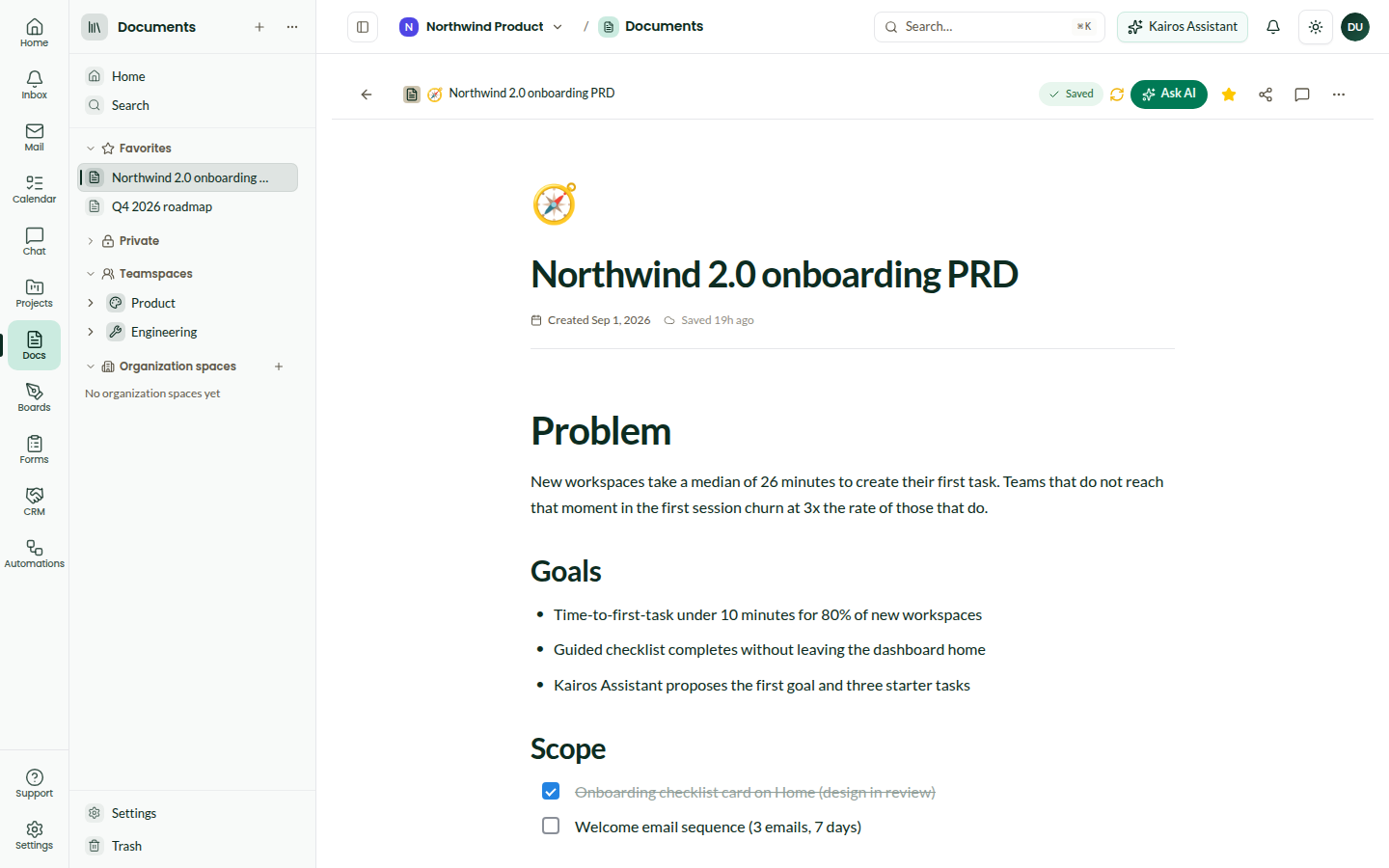
Task: Uncheck the Onboarding checklist card item
Action: pyautogui.click(x=551, y=792)
